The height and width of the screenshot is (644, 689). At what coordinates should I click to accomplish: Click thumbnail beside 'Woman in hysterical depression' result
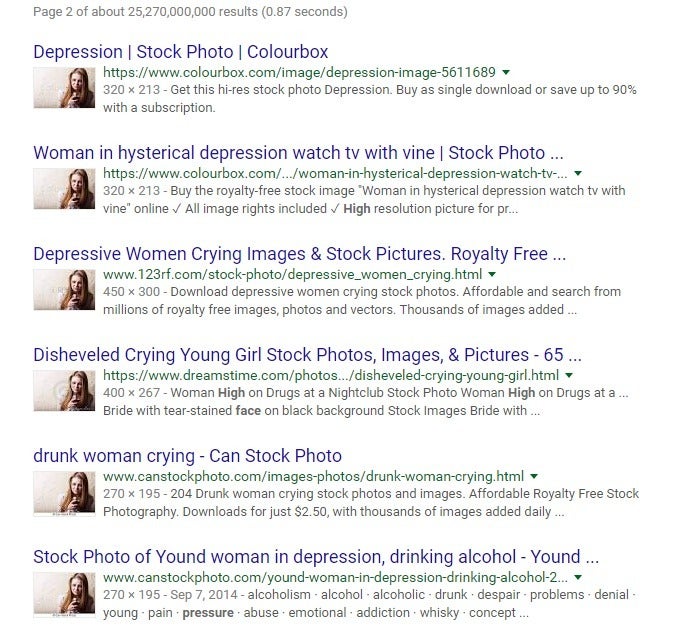tap(64, 189)
